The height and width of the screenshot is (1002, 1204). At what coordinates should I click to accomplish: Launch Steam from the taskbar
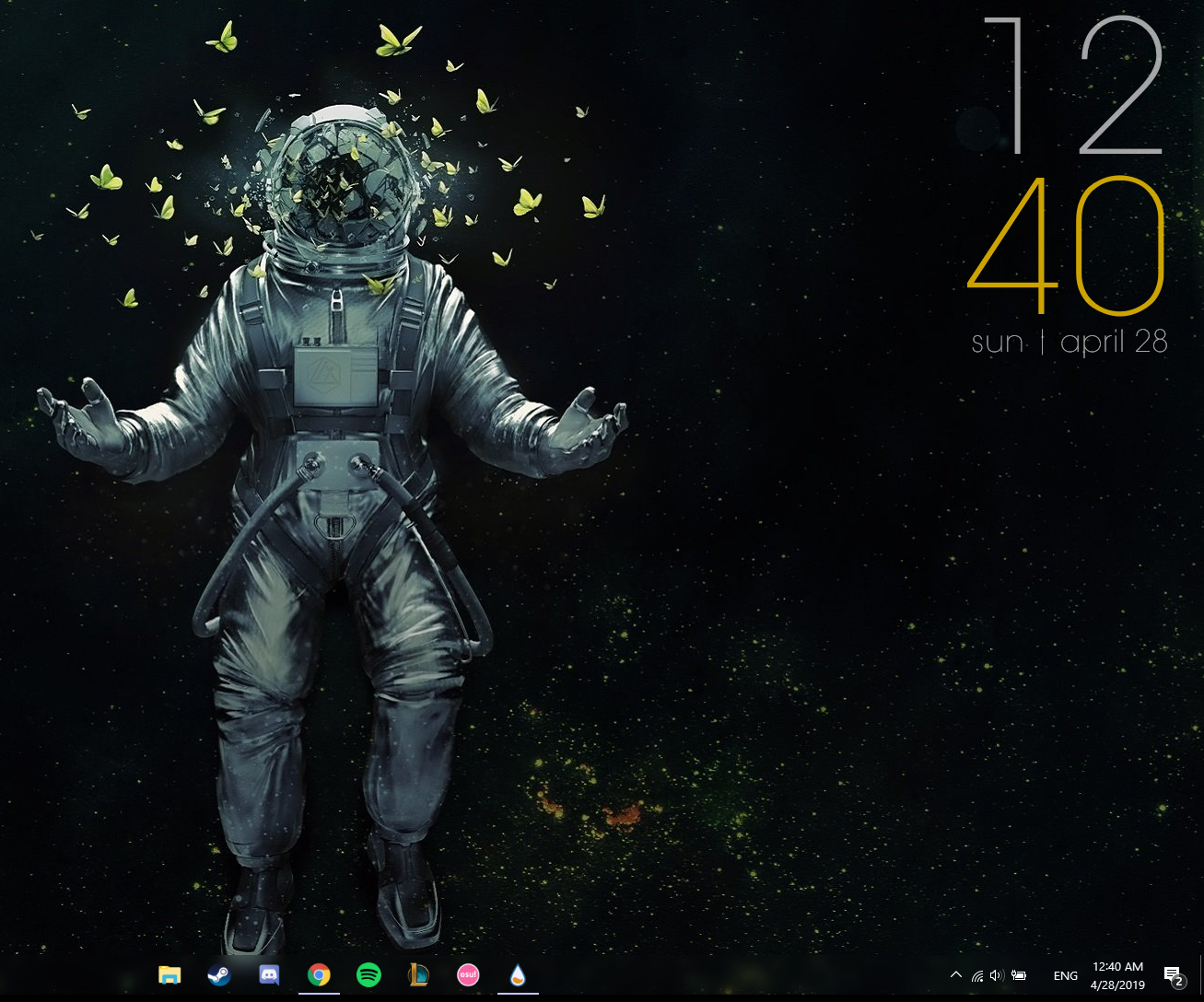pyautogui.click(x=219, y=974)
